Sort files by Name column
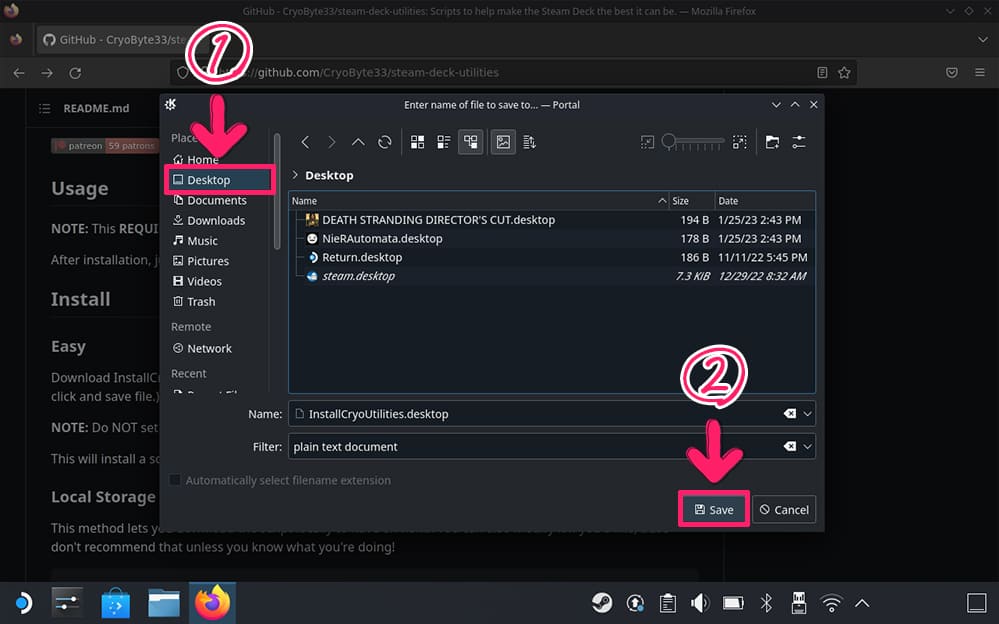Image resolution: width=999 pixels, height=624 pixels. (478, 201)
